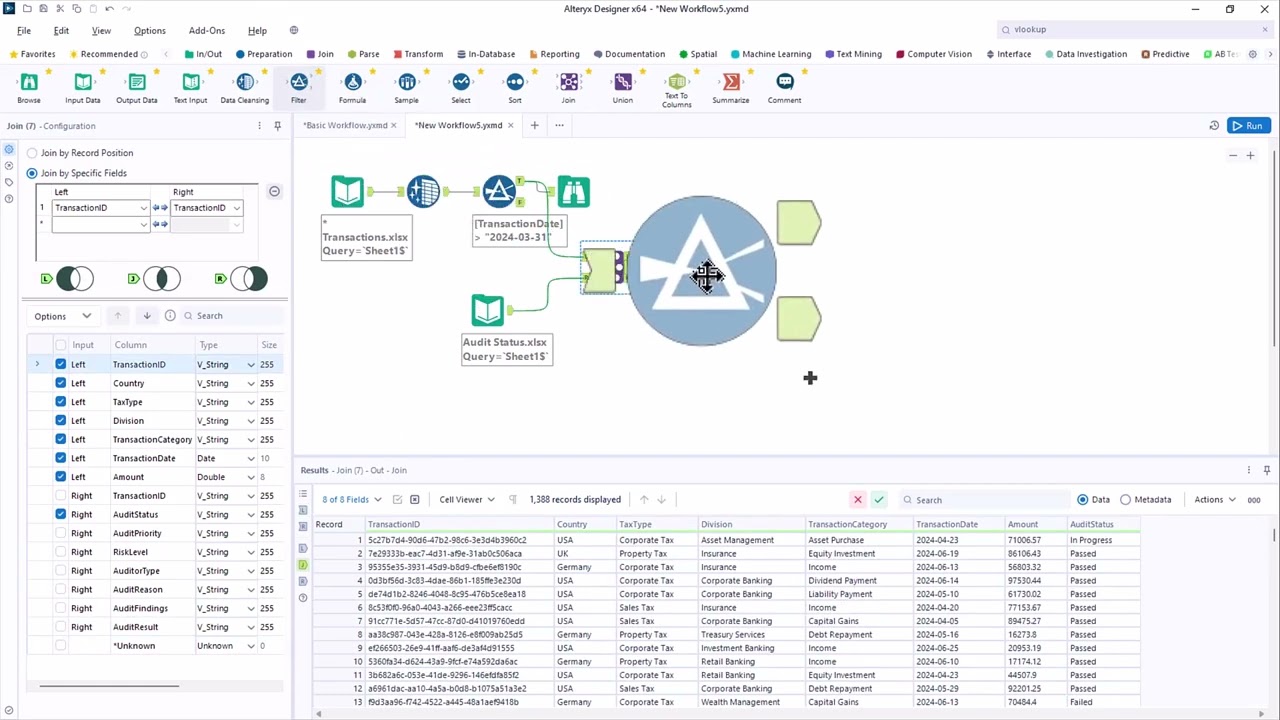
Task: Uncheck the Left Country field
Action: 61,383
